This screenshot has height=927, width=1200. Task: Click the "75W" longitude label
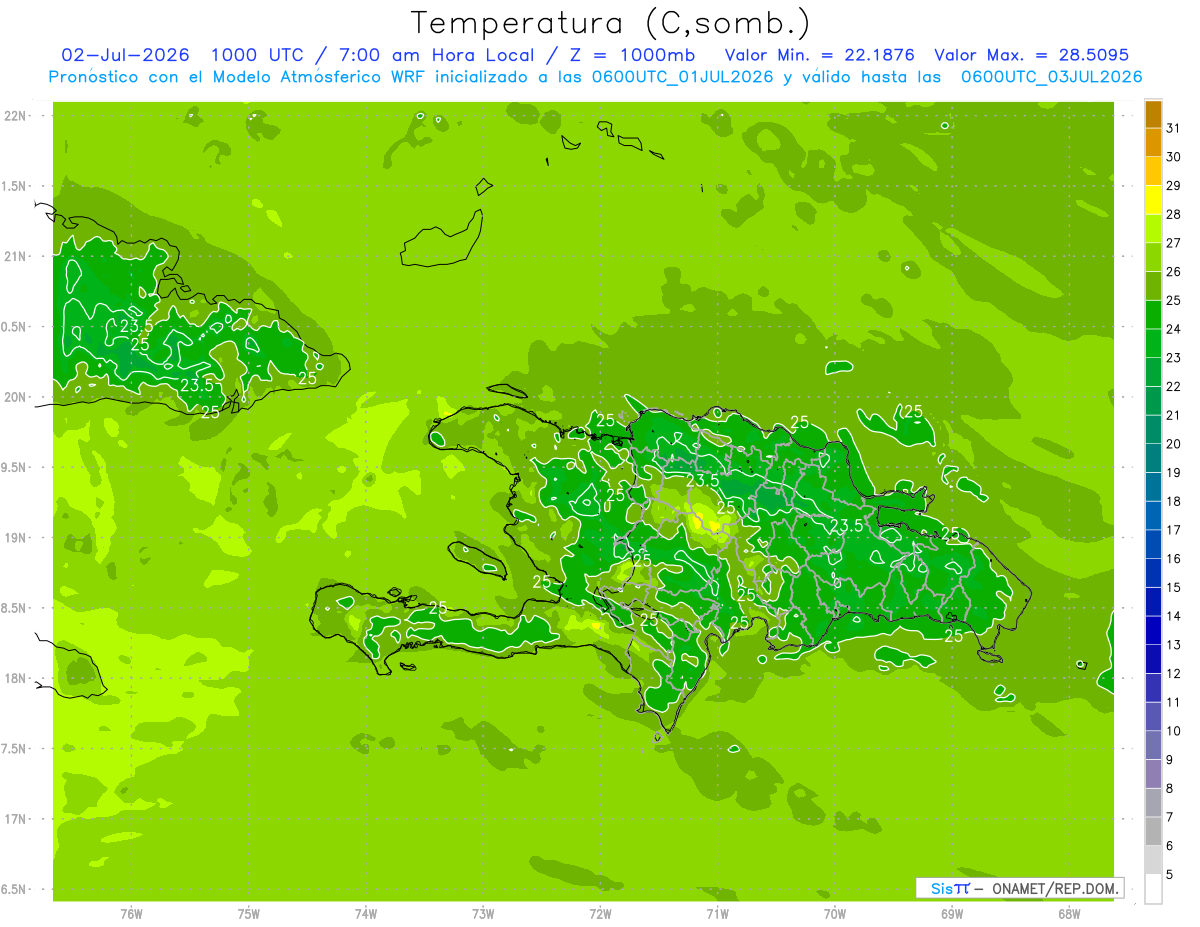(249, 914)
